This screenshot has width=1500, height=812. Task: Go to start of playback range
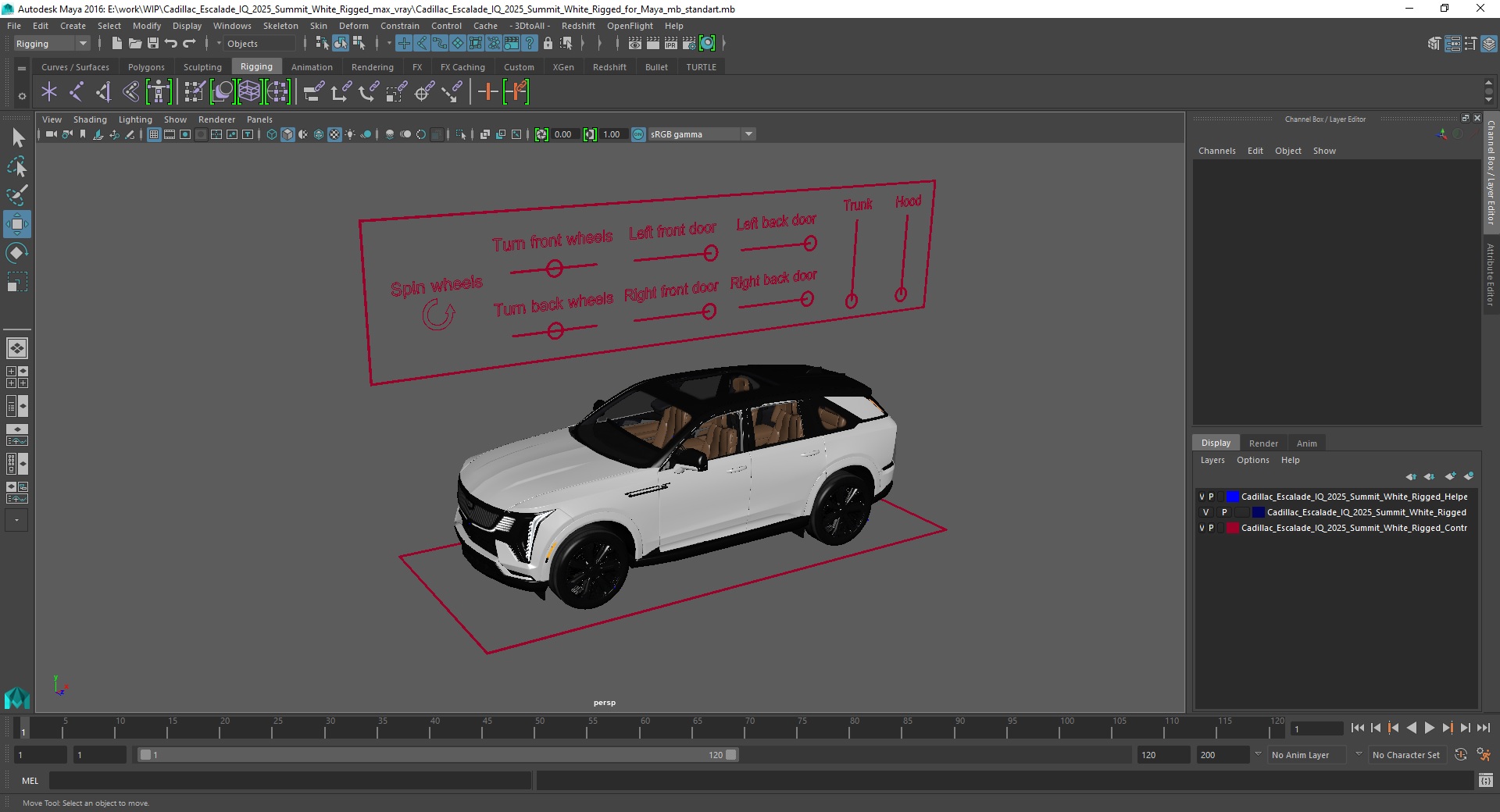(1357, 728)
